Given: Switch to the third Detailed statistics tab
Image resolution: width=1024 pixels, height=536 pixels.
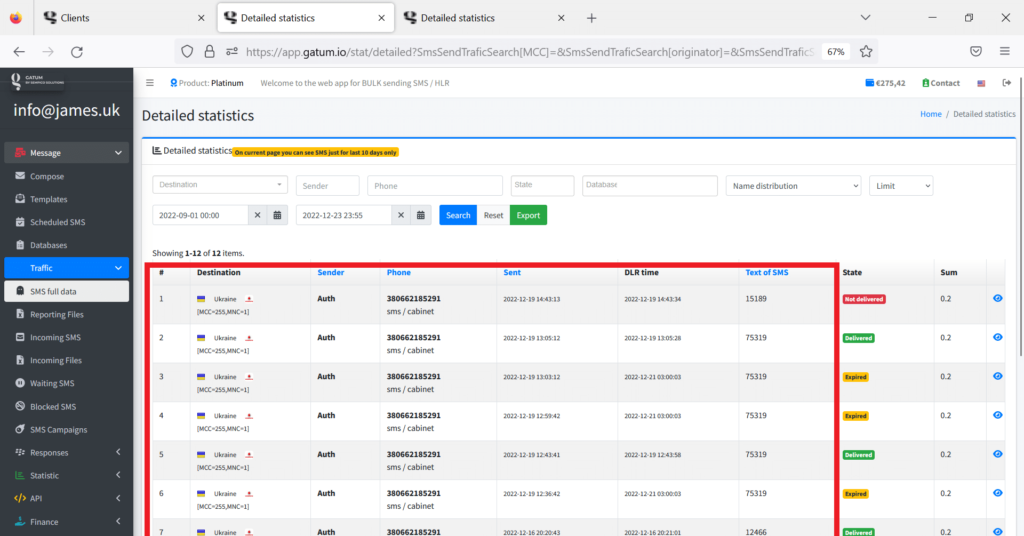Looking at the screenshot, I should 484,18.
